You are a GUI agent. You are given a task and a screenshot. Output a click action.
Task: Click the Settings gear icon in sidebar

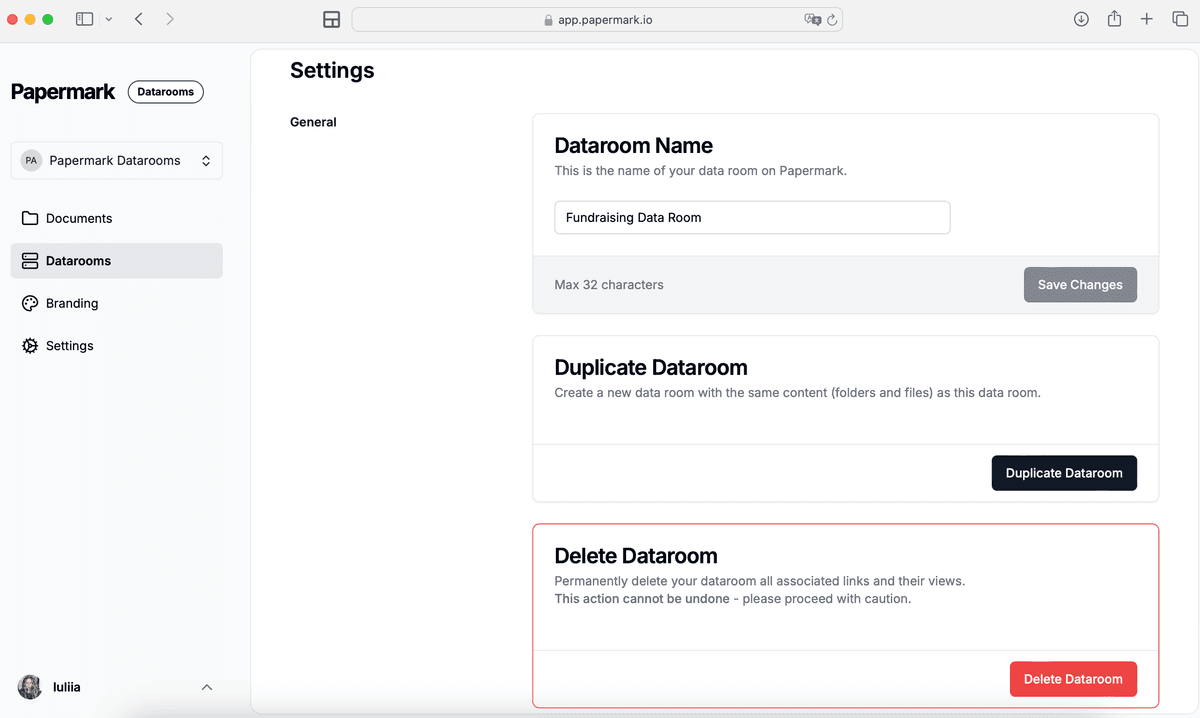[30, 346]
